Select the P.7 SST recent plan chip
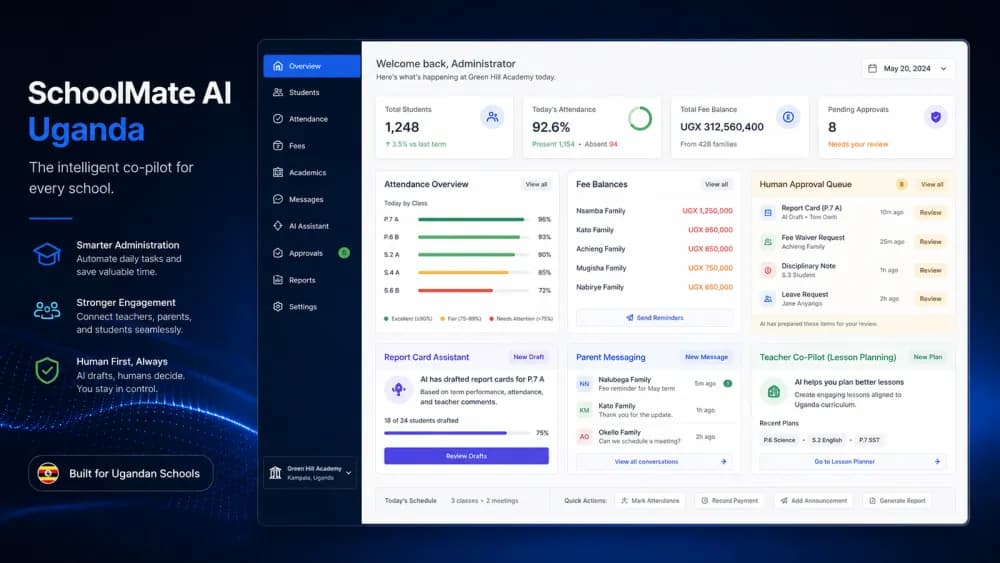The height and width of the screenshot is (563, 1000). (x=869, y=440)
